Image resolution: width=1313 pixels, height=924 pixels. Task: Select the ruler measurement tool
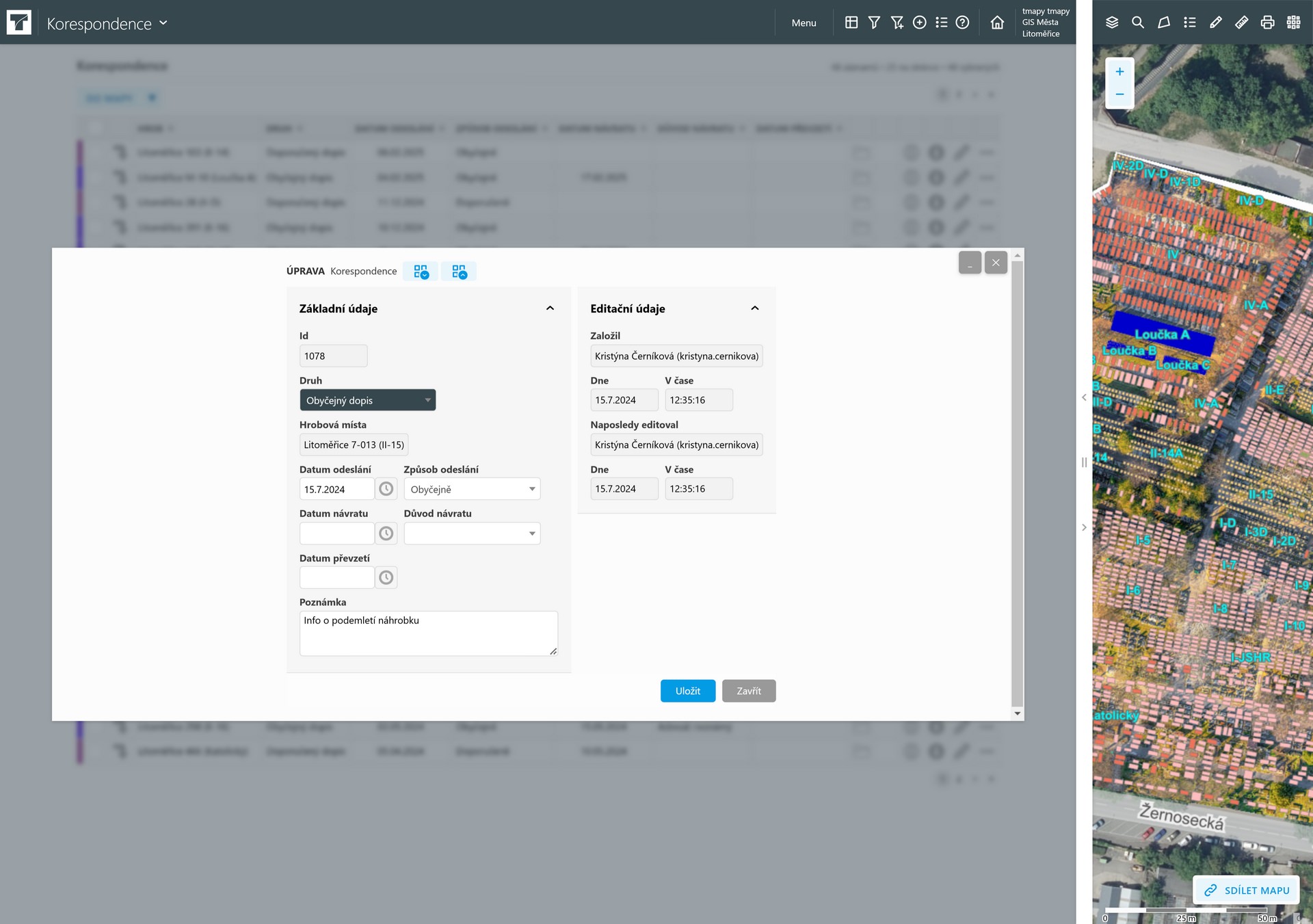coord(1241,23)
